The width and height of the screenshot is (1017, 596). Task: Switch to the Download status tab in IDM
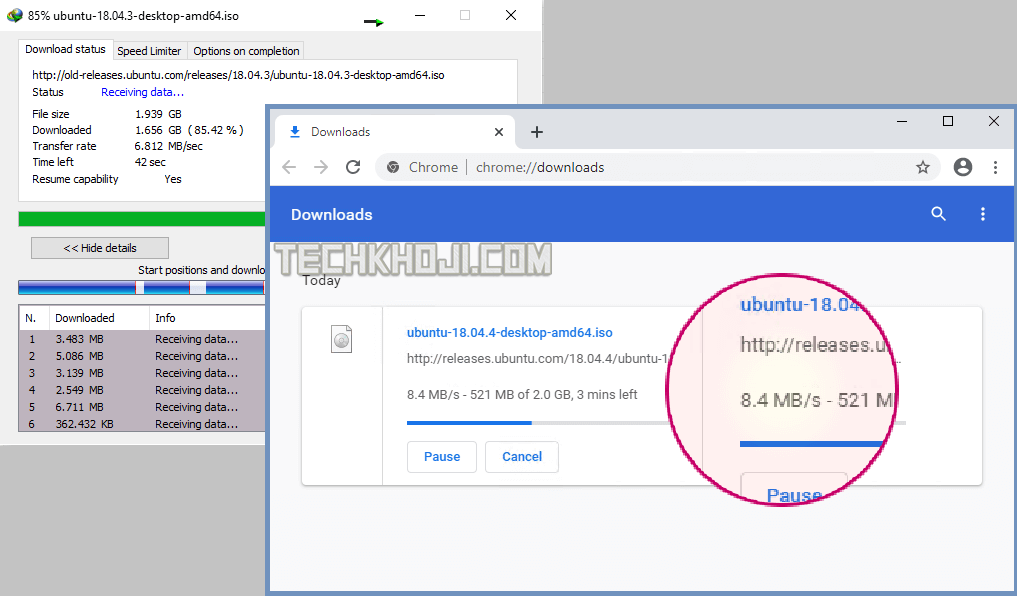coord(66,49)
